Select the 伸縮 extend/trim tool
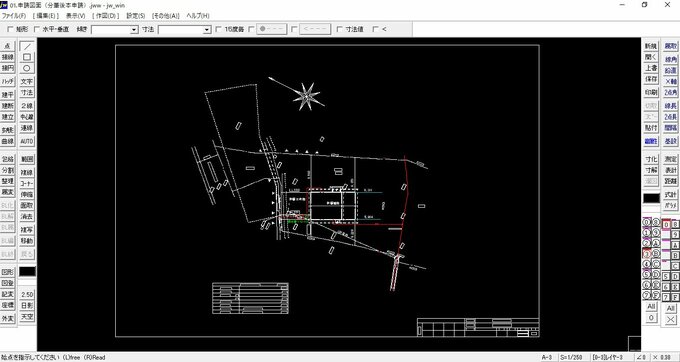 coord(27,195)
